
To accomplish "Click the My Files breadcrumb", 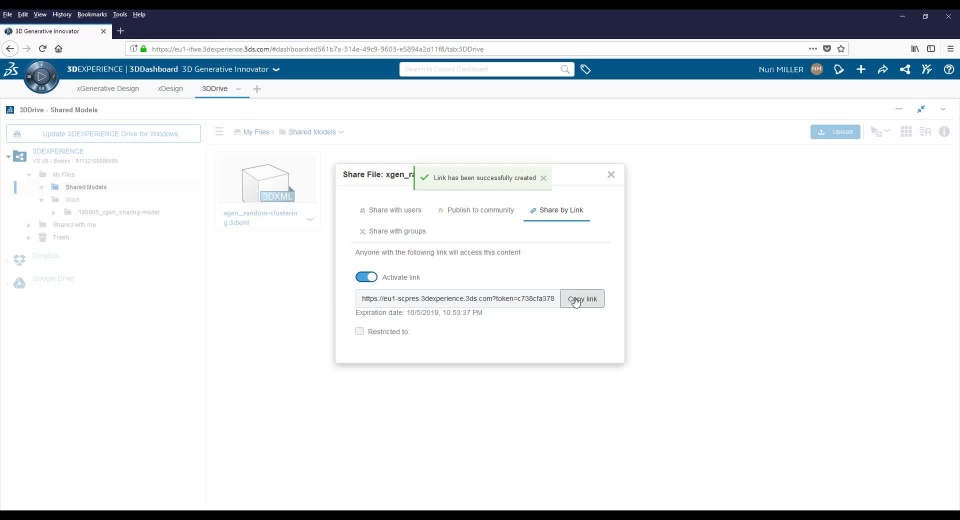I will [256, 132].
